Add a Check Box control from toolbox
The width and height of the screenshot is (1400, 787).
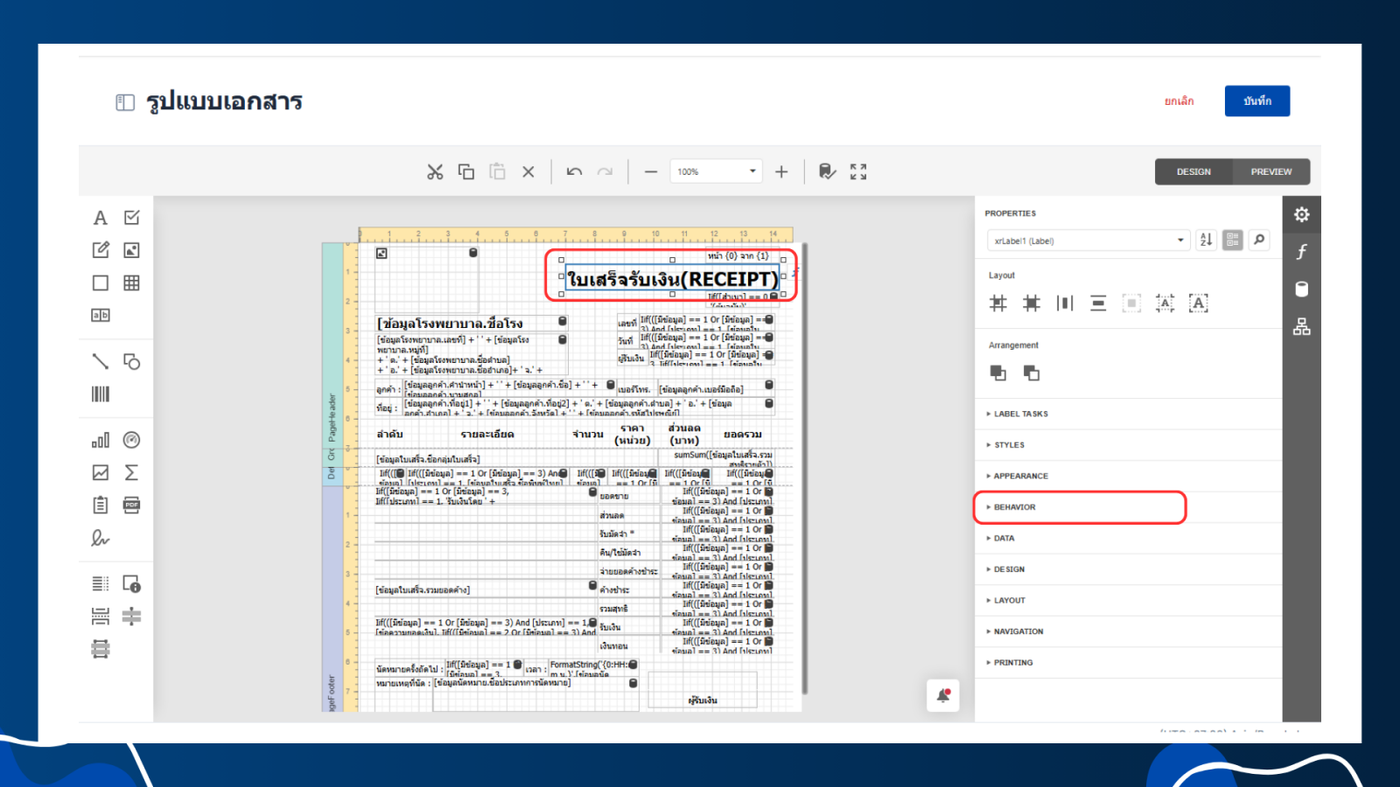click(131, 218)
